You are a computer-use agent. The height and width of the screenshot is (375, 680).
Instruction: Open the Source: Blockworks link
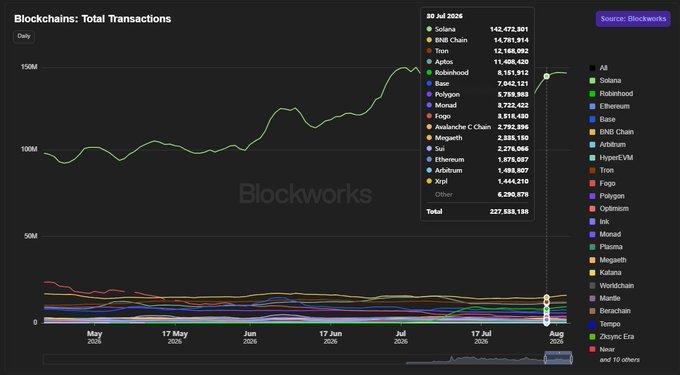633,19
